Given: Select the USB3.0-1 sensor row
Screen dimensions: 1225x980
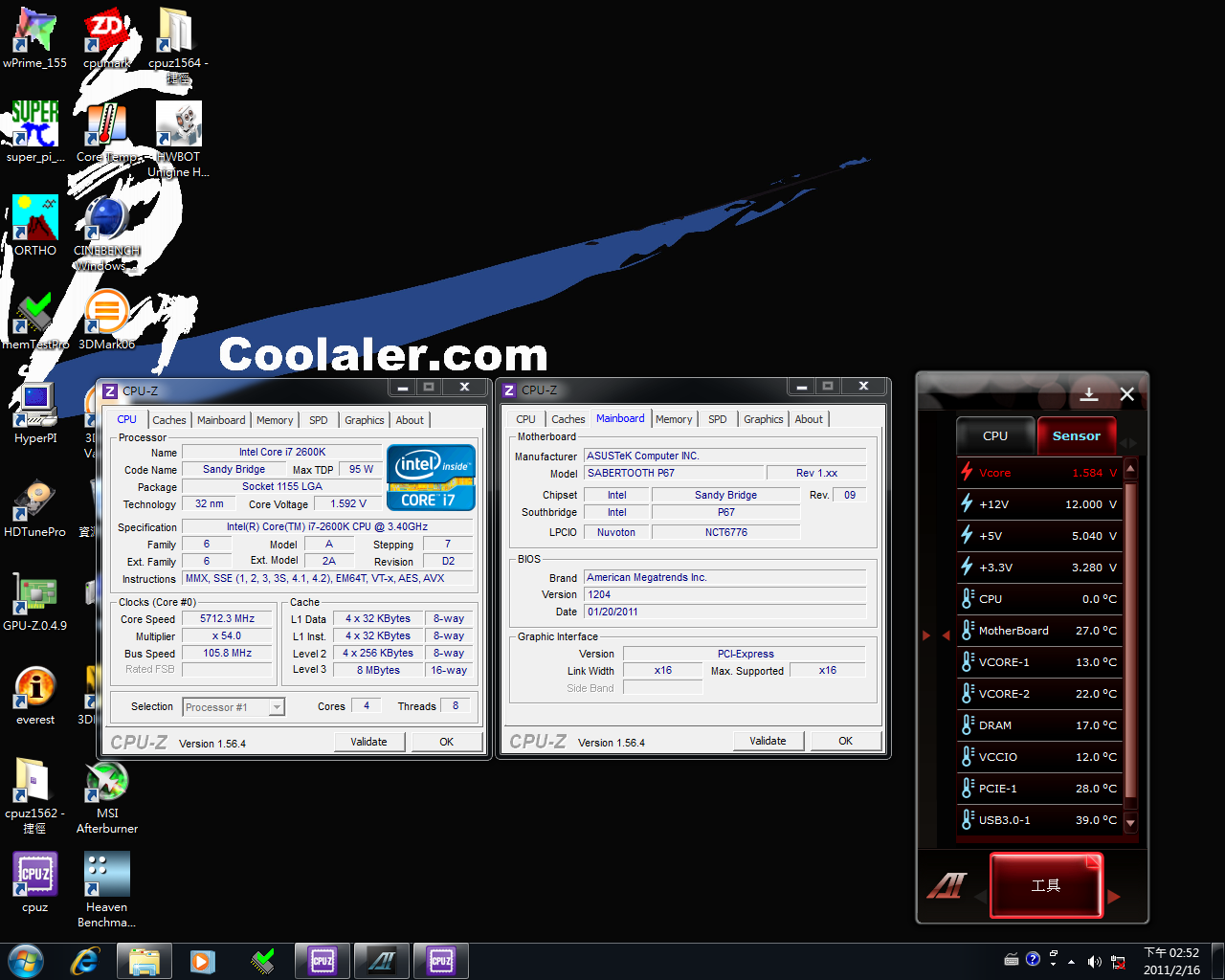Looking at the screenshot, I should (1039, 820).
